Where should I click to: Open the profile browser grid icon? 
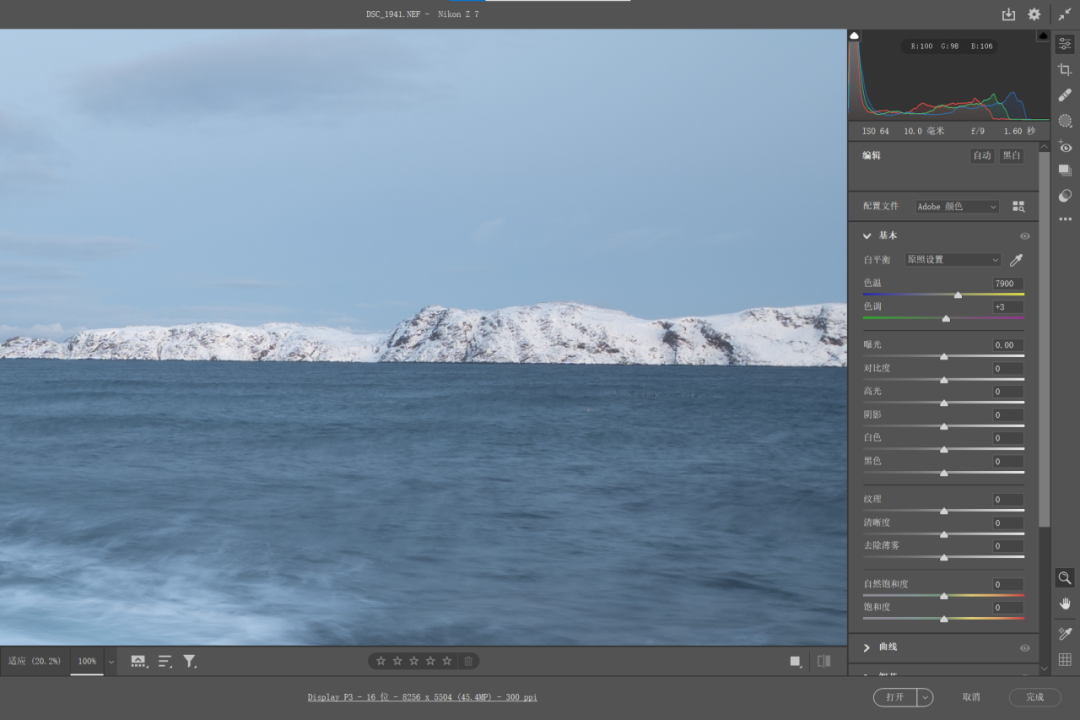[x=1018, y=207]
